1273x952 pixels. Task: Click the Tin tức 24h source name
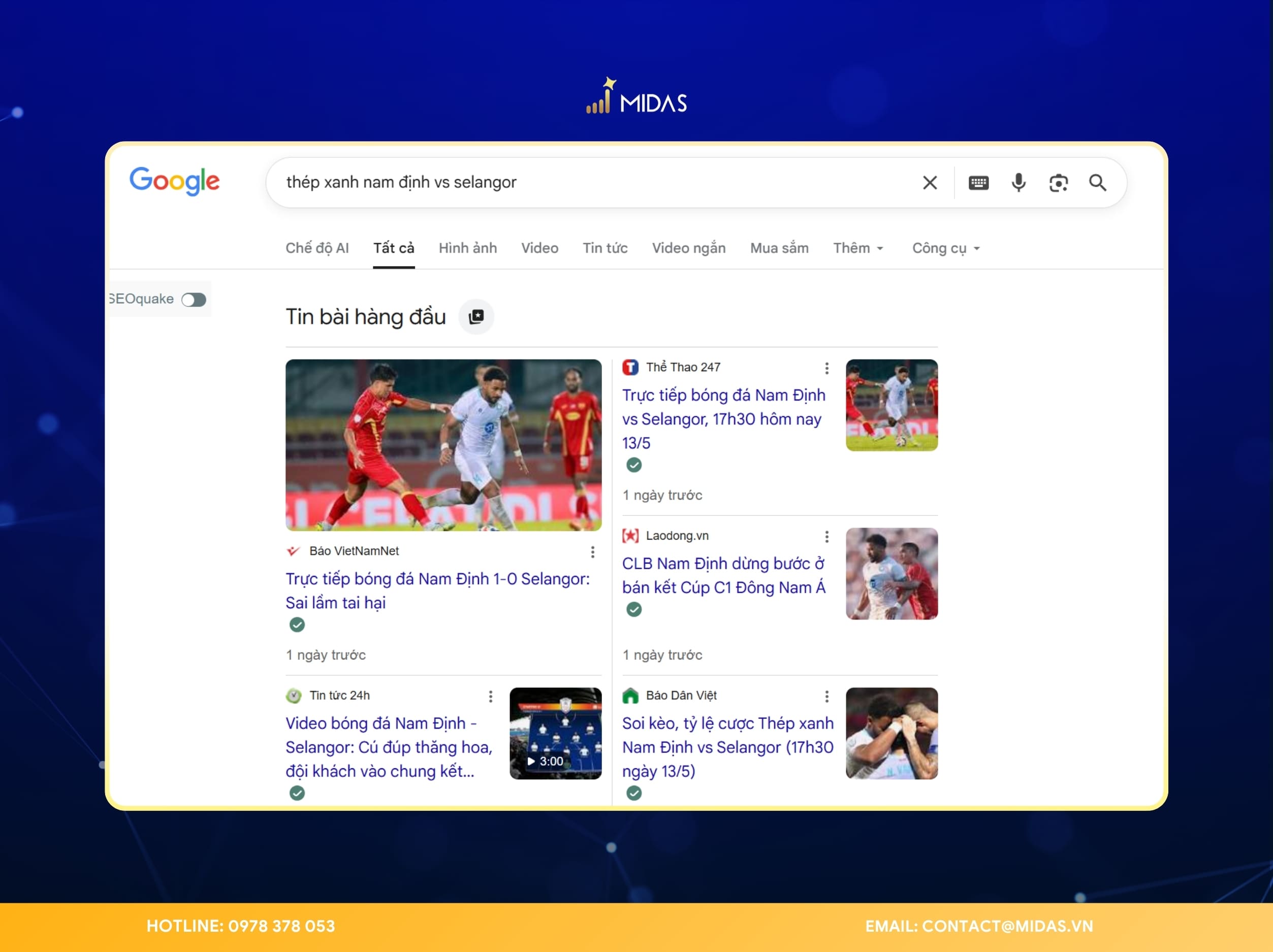(x=339, y=696)
